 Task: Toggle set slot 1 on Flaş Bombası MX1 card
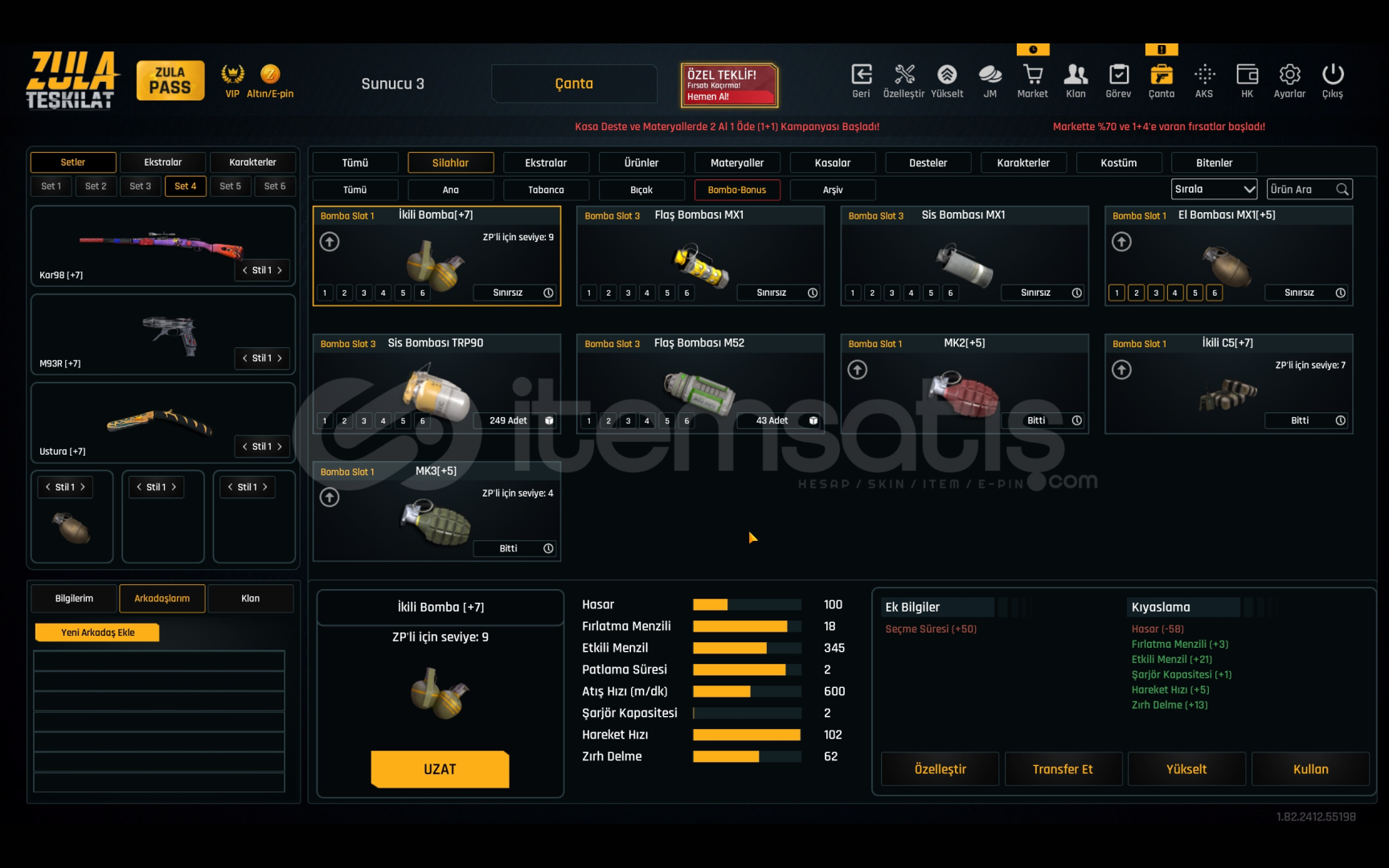coord(589,293)
